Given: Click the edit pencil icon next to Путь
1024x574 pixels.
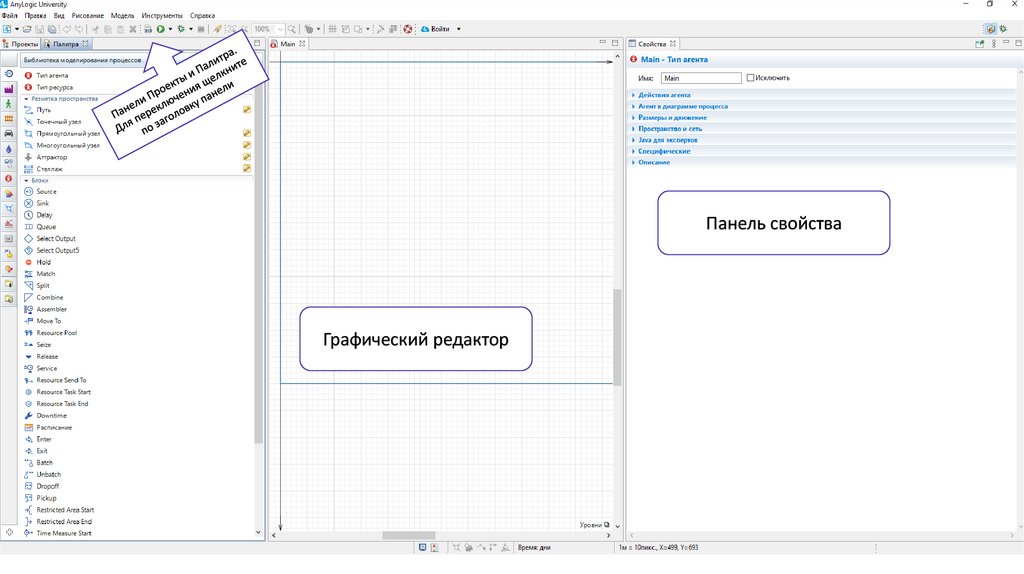Looking at the screenshot, I should coord(246,110).
